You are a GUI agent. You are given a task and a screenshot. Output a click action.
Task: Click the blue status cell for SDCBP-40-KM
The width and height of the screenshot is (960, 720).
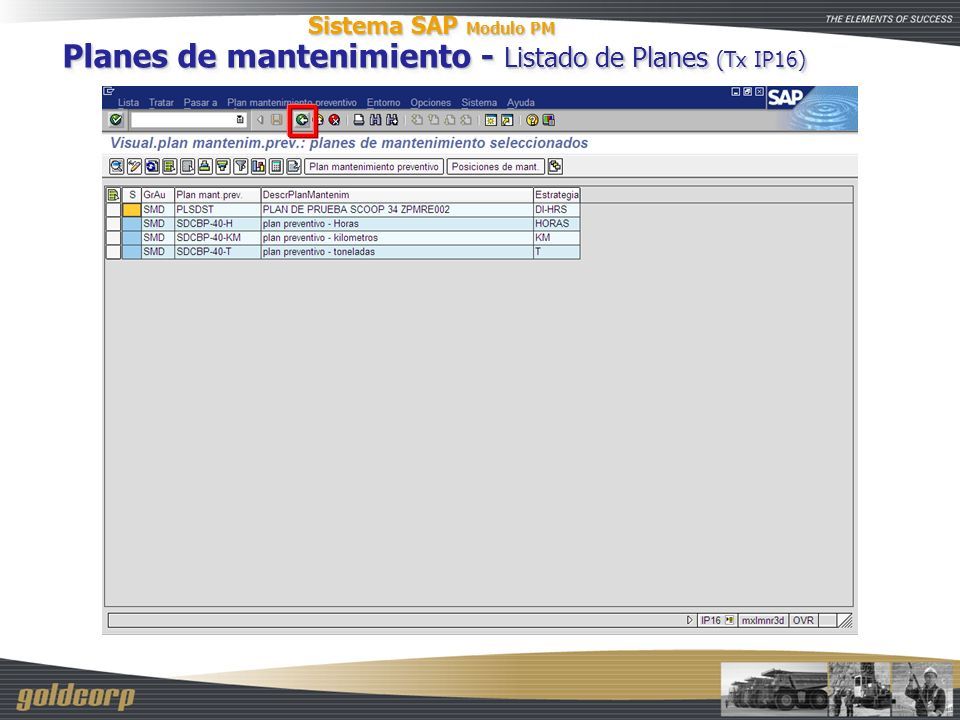[132, 238]
